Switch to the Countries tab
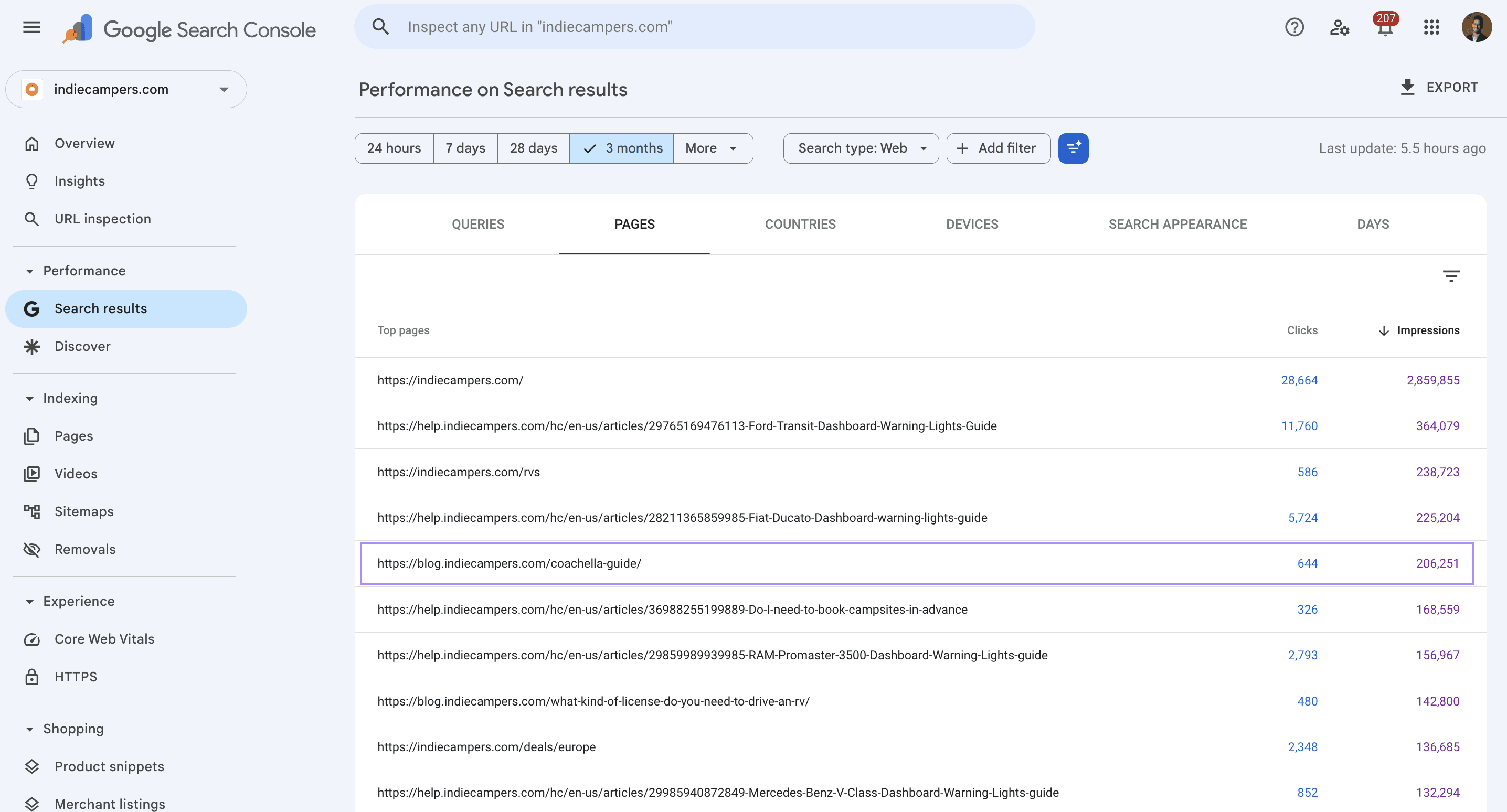 (x=800, y=224)
